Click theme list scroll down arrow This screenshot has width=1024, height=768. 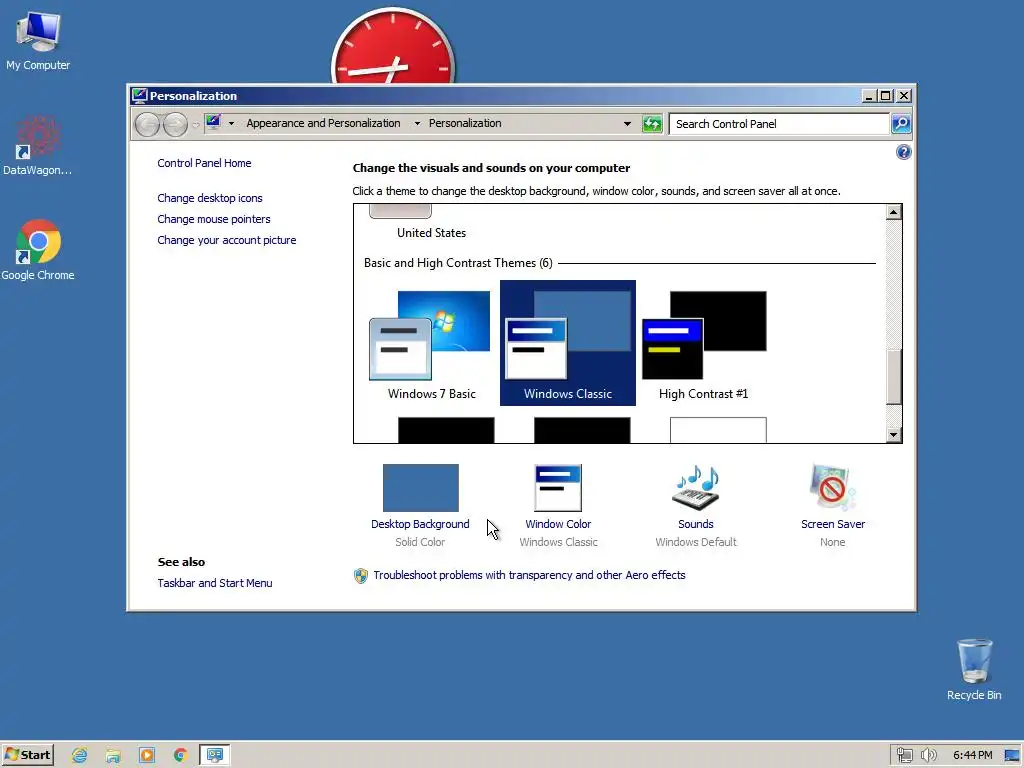(894, 434)
